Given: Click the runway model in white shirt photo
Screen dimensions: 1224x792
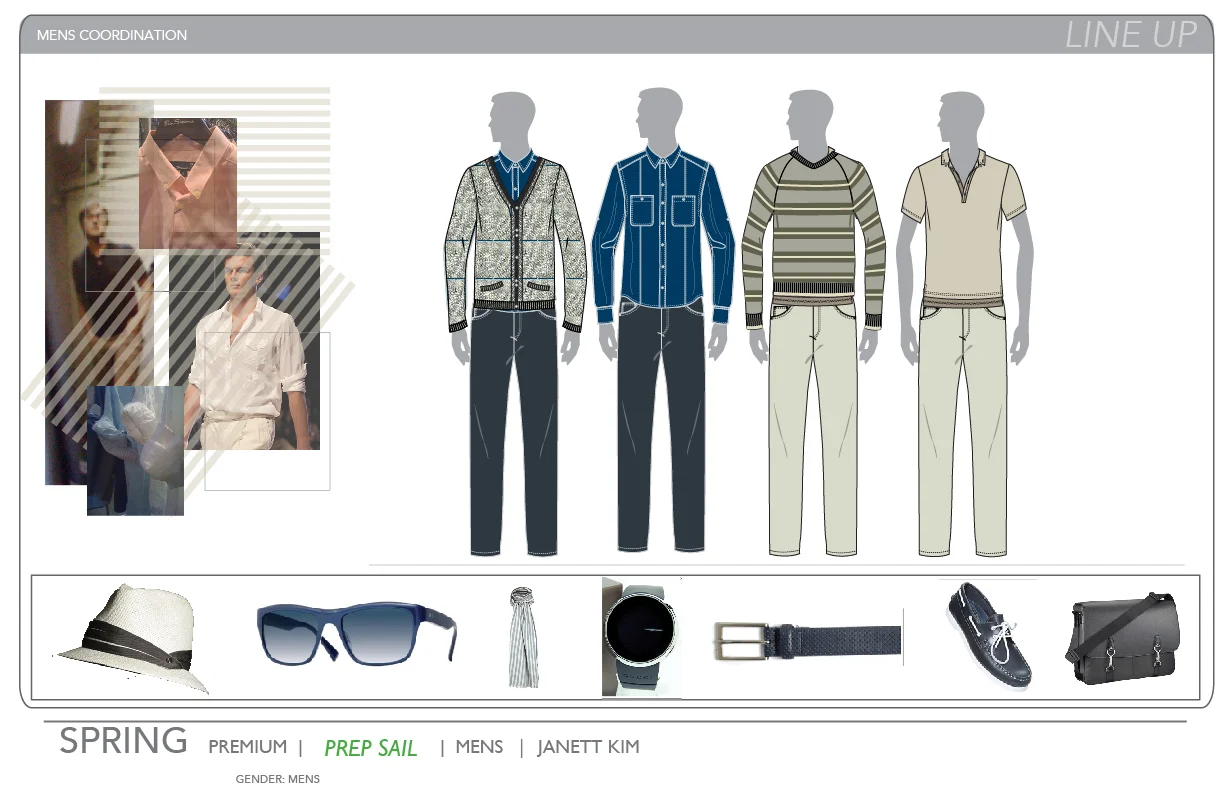Looking at the screenshot, I should [x=245, y=341].
